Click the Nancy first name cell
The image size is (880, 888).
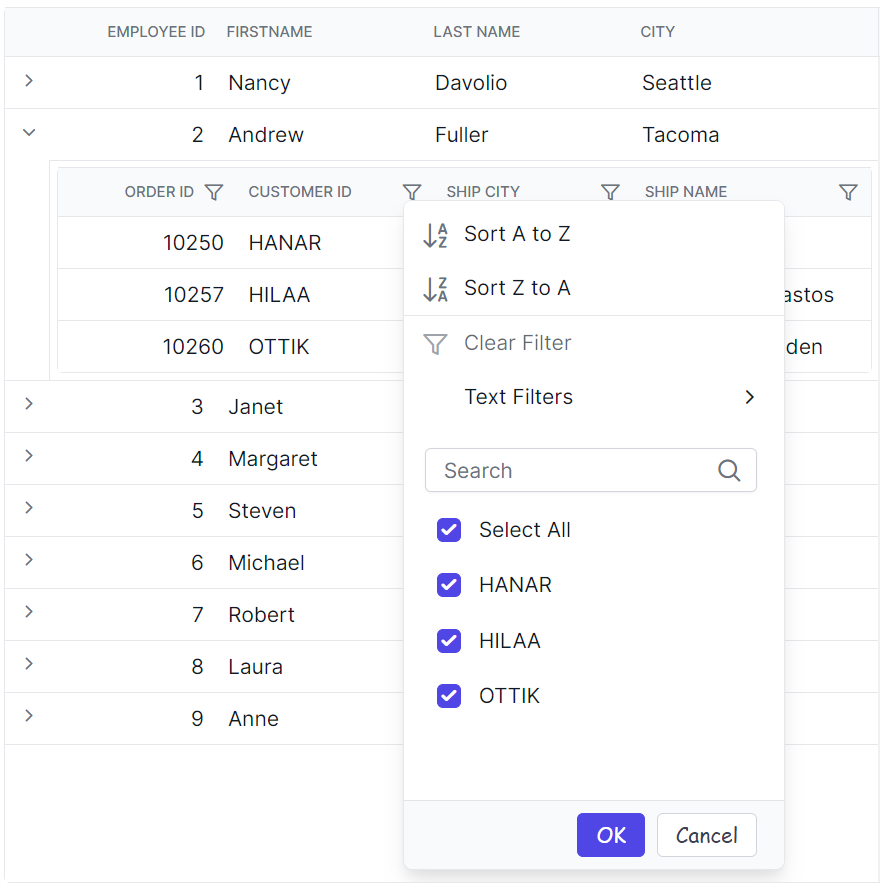coord(259,83)
